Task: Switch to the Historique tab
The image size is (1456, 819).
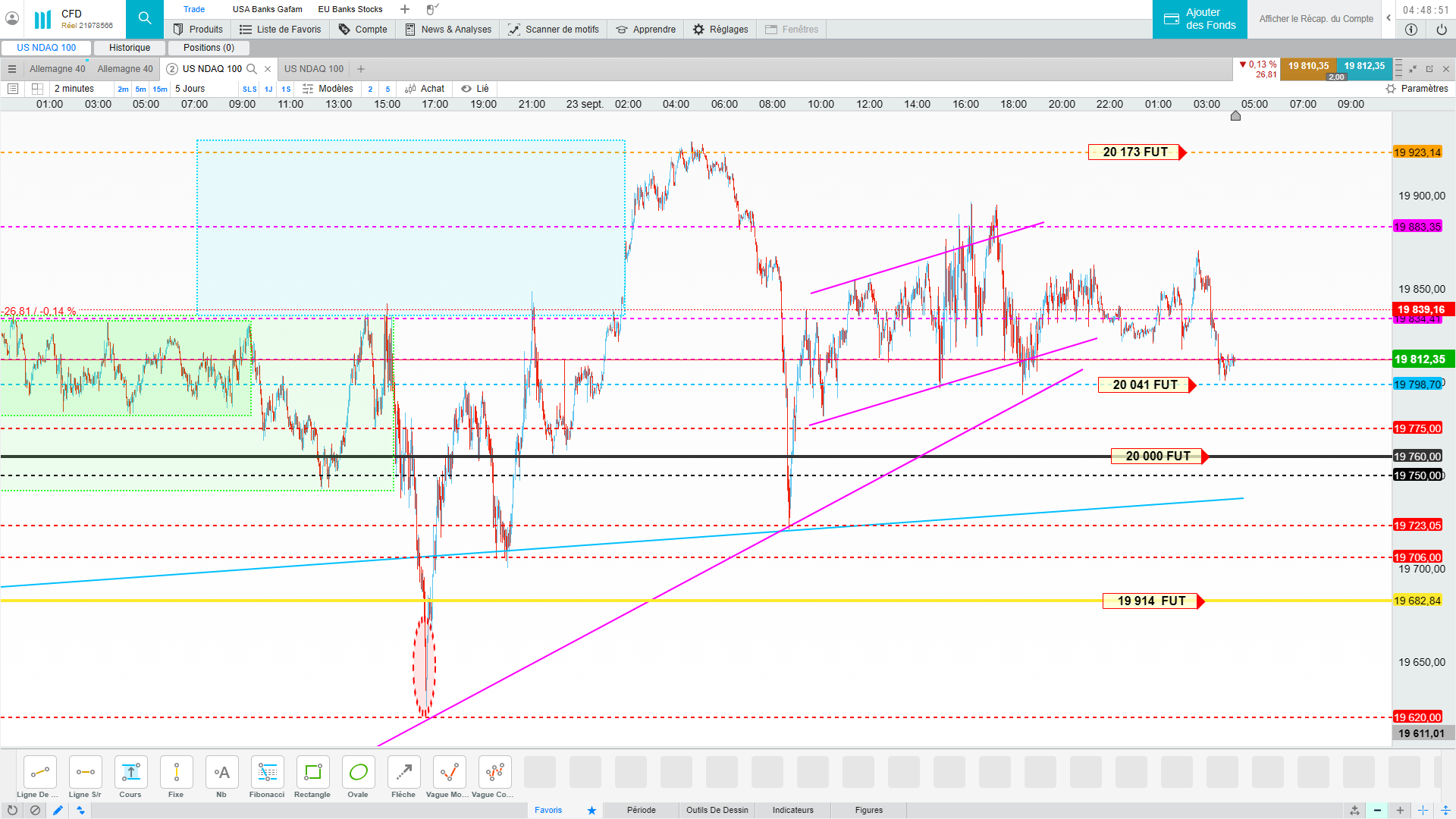Action: (130, 48)
